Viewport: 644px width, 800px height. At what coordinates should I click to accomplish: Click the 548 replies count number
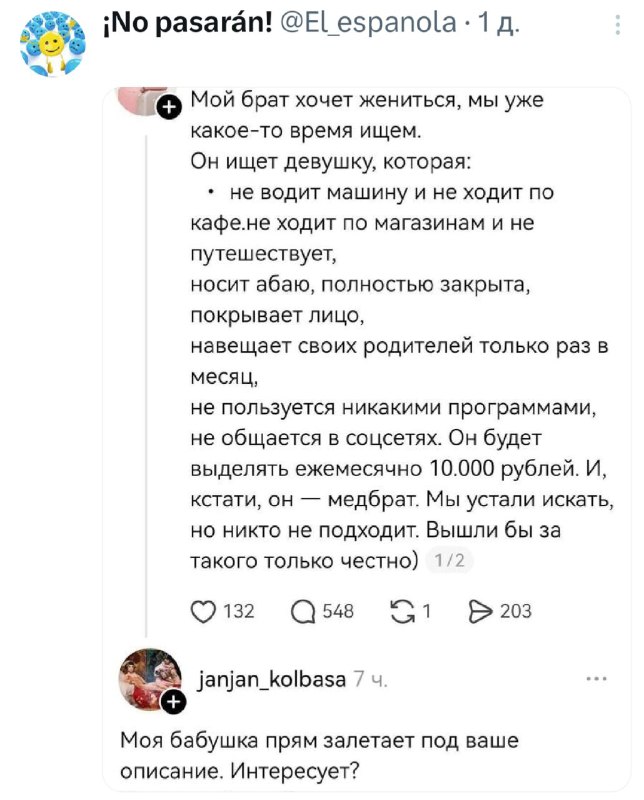pos(339,611)
